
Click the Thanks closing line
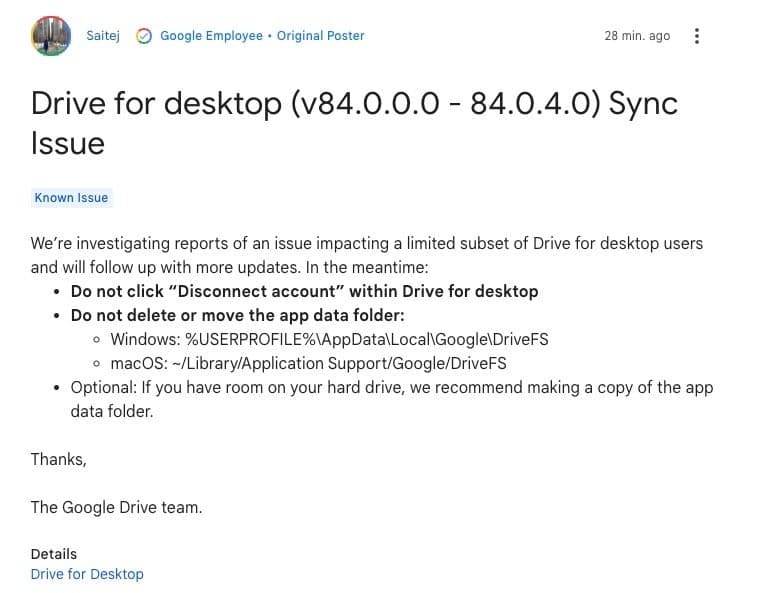pyautogui.click(x=59, y=459)
